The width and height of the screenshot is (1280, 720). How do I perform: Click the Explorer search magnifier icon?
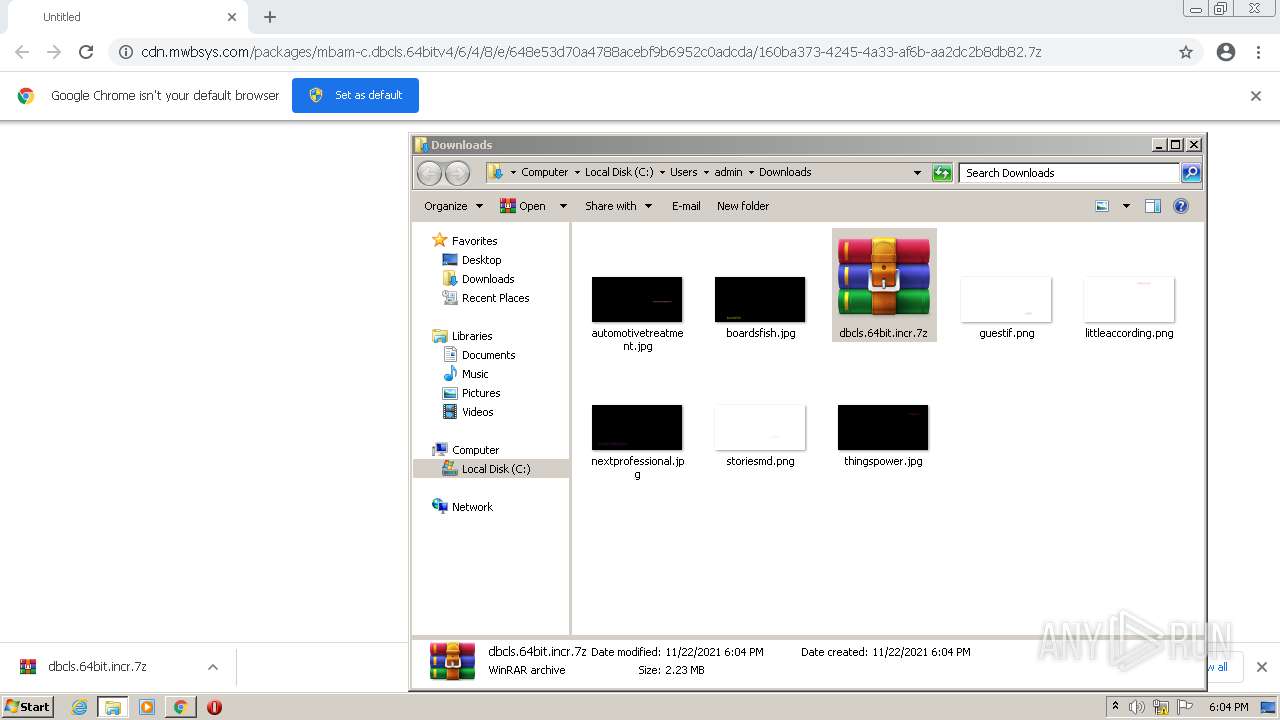tap(1191, 173)
